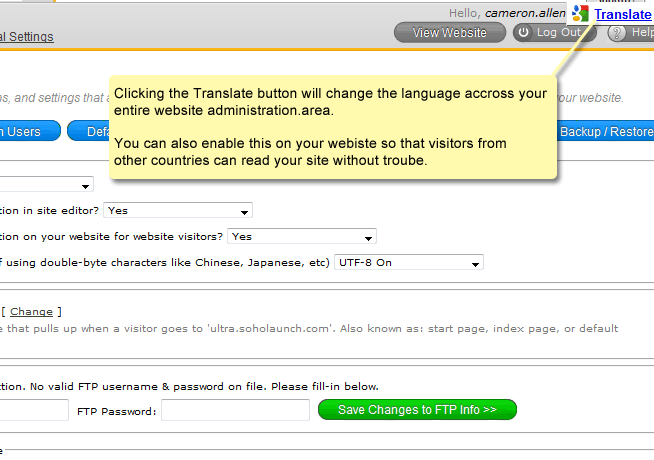The image size is (654, 460).
Task: Click the View Website button
Action: tap(449, 33)
